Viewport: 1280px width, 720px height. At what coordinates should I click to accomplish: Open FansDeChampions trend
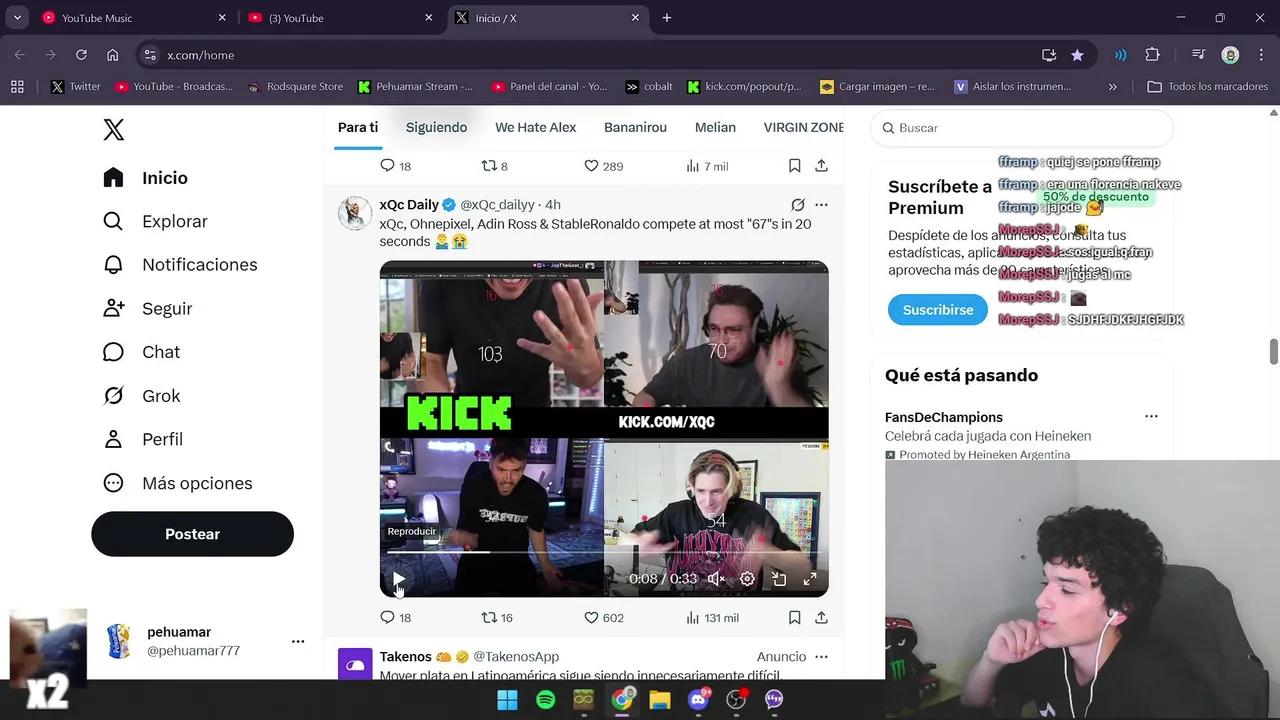click(944, 417)
